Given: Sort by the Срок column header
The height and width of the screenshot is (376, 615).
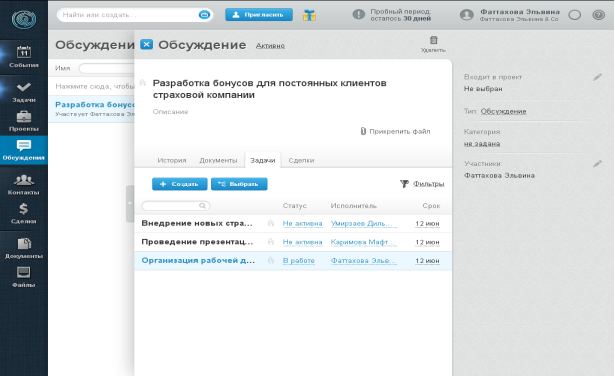Looking at the screenshot, I should [431, 206].
